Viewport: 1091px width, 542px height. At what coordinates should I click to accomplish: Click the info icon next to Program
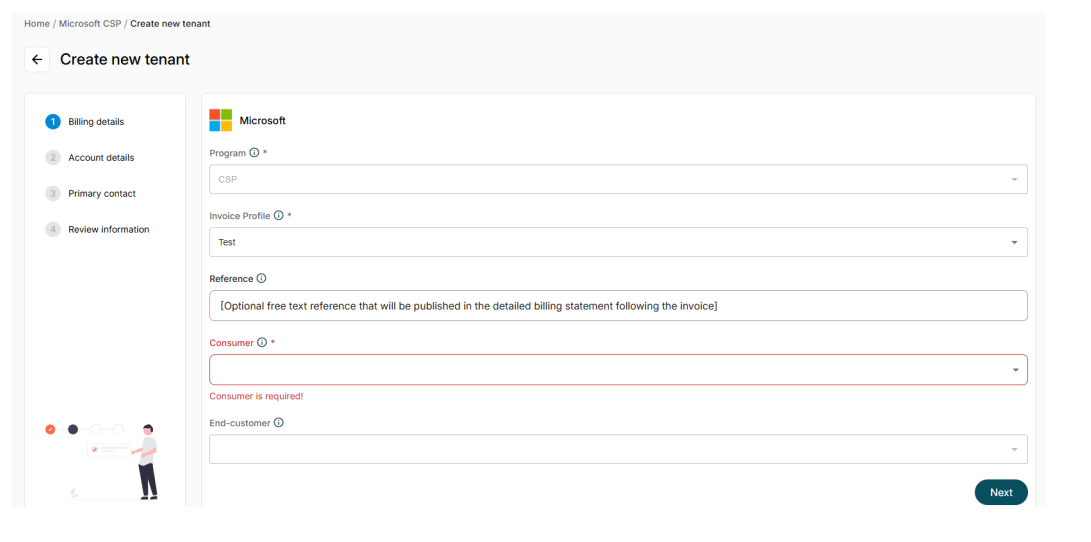point(254,152)
